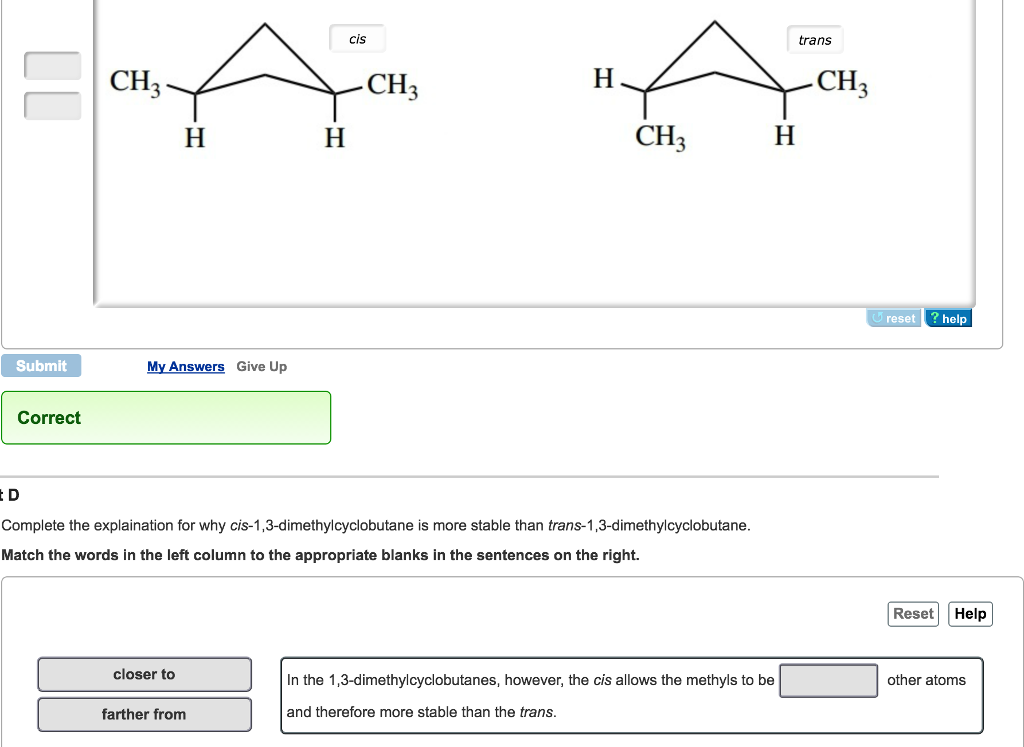Click the lower empty label slot
Viewport: 1024px width, 747px height.
(x=52, y=106)
